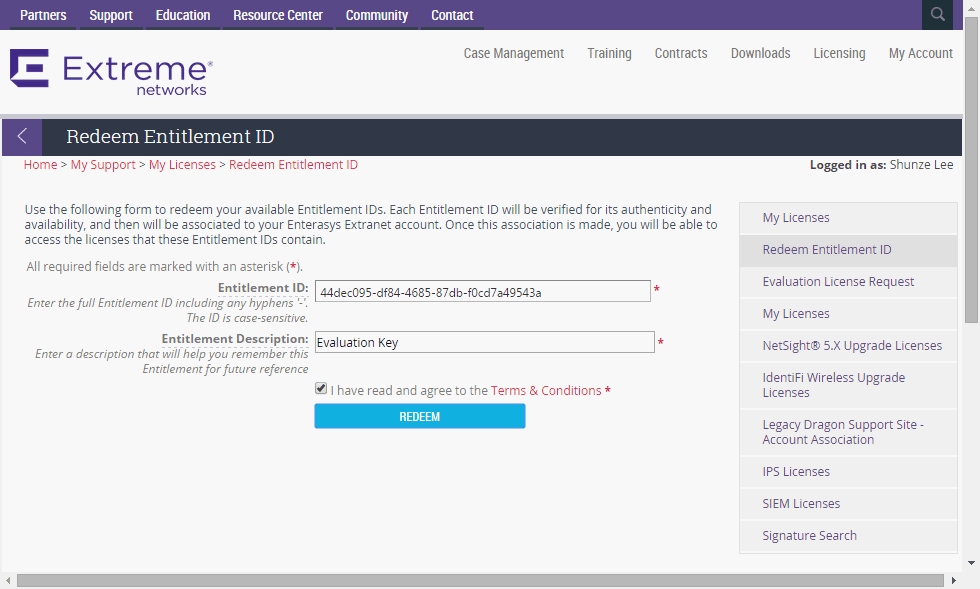Image resolution: width=980 pixels, height=589 pixels.
Task: Go to the Training section
Action: tap(609, 54)
